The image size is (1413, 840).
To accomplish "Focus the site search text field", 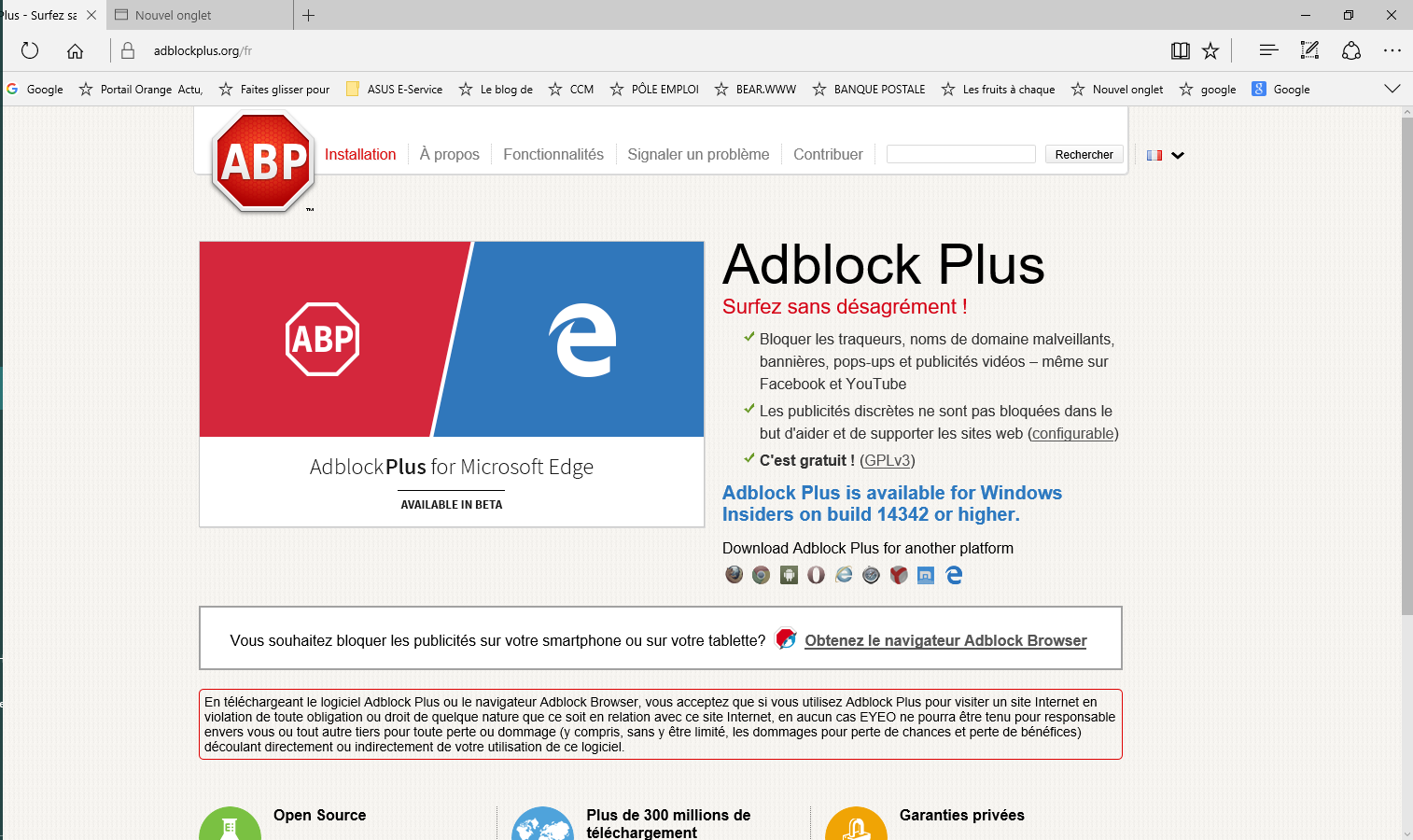I will 961,155.
